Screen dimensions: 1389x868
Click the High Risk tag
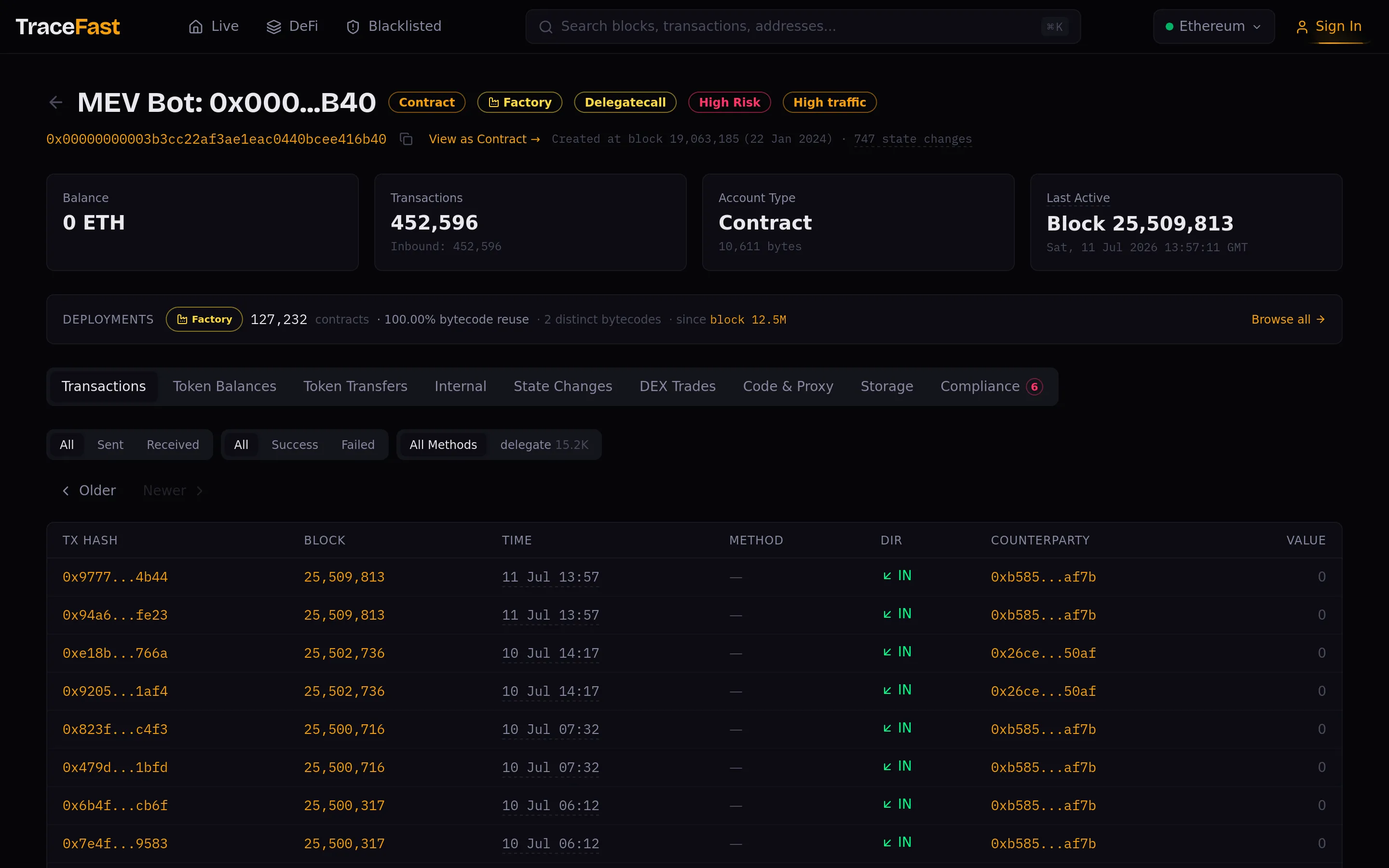pos(729,102)
